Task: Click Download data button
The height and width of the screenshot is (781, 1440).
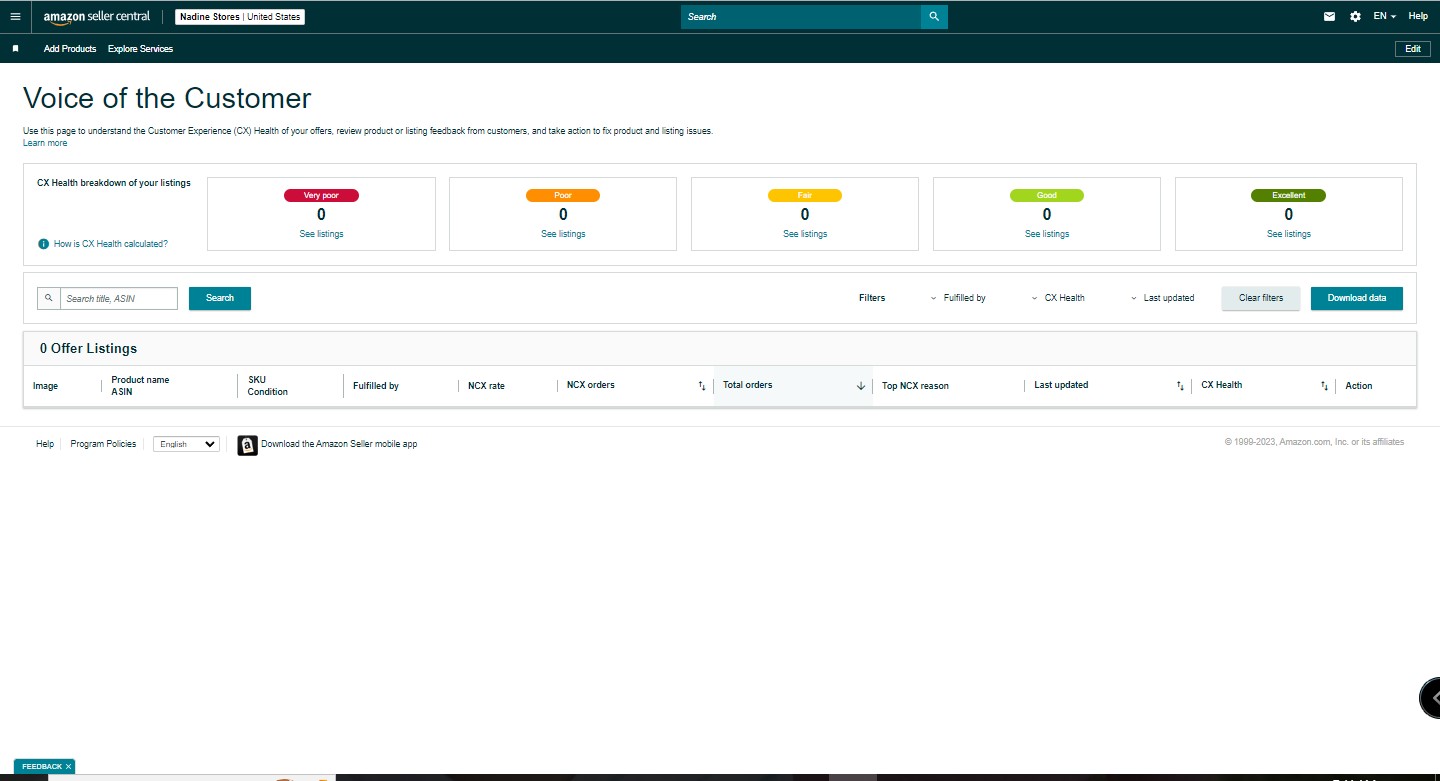Action: coord(1357,298)
